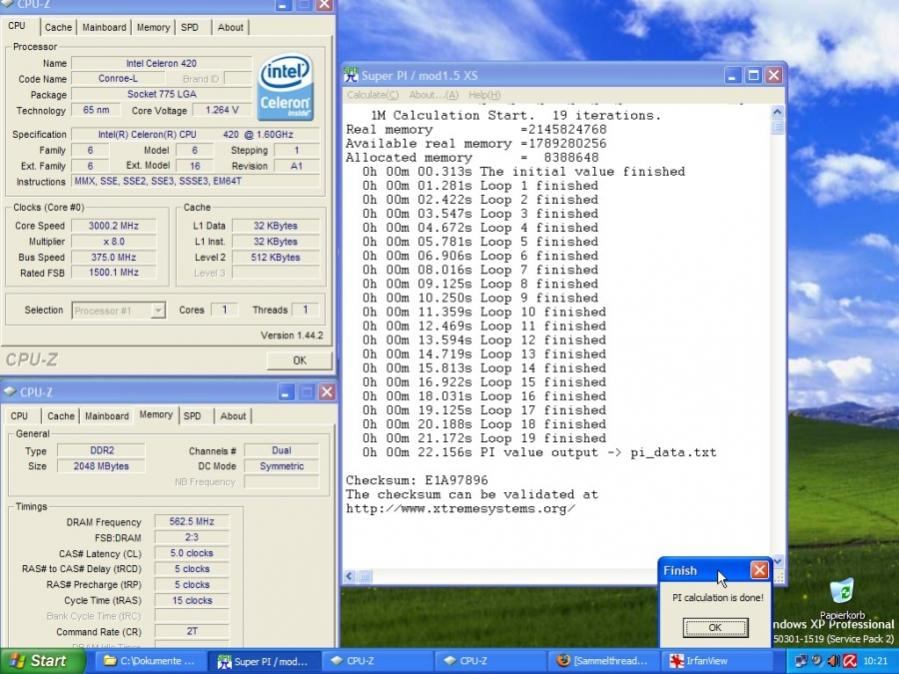Click the Windows Start button

41,661
